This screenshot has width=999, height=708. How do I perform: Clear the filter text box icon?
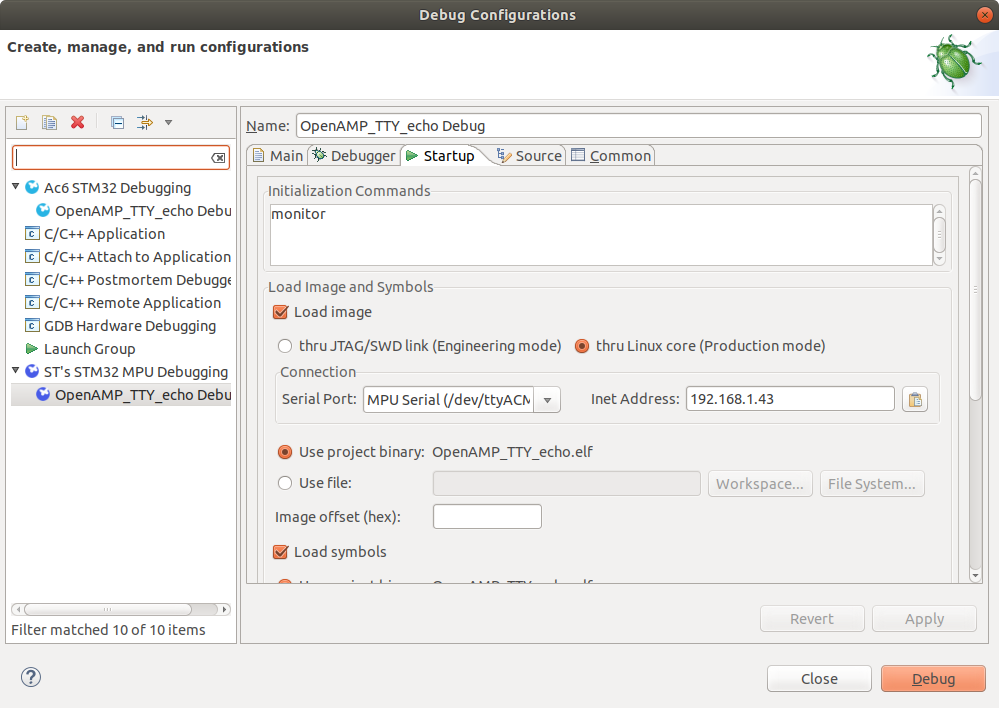[x=218, y=158]
